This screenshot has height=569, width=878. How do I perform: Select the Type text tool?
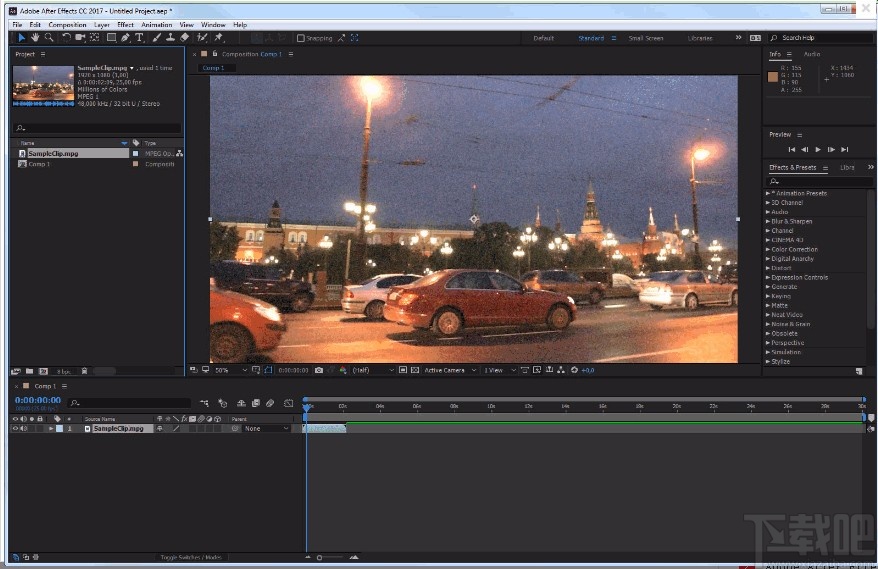click(x=139, y=38)
